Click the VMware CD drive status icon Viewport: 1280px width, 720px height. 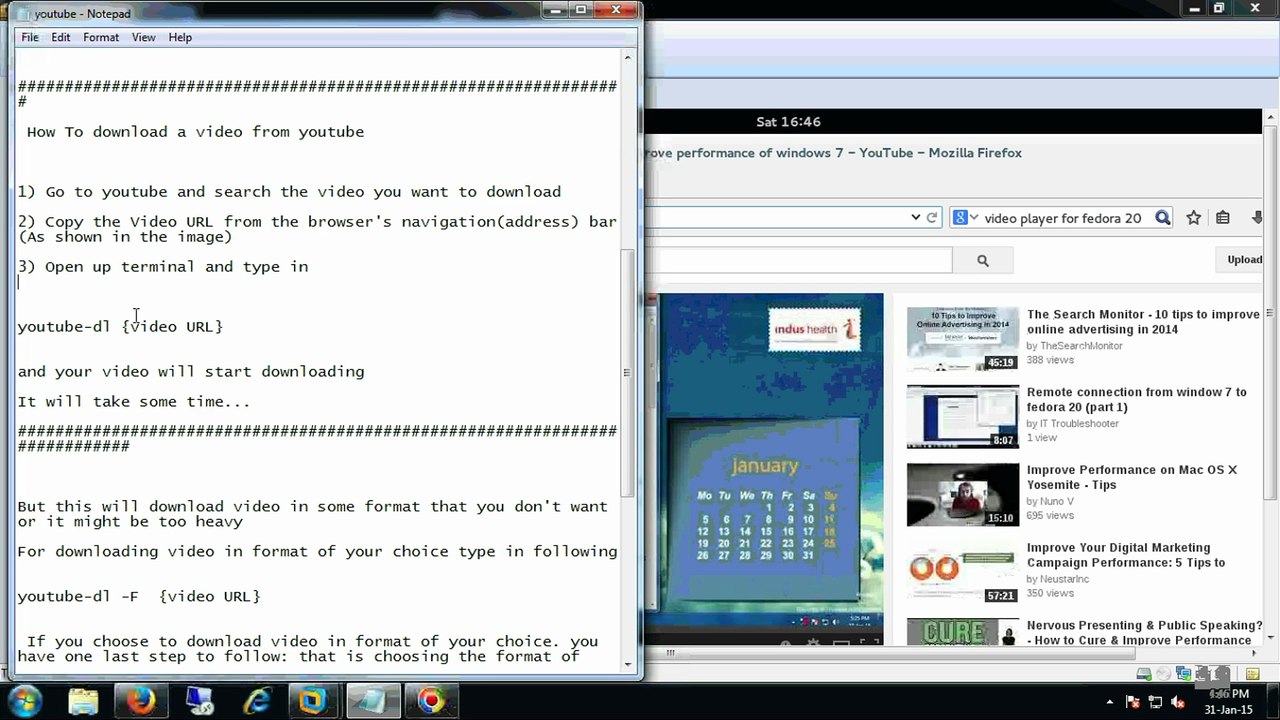(1165, 674)
